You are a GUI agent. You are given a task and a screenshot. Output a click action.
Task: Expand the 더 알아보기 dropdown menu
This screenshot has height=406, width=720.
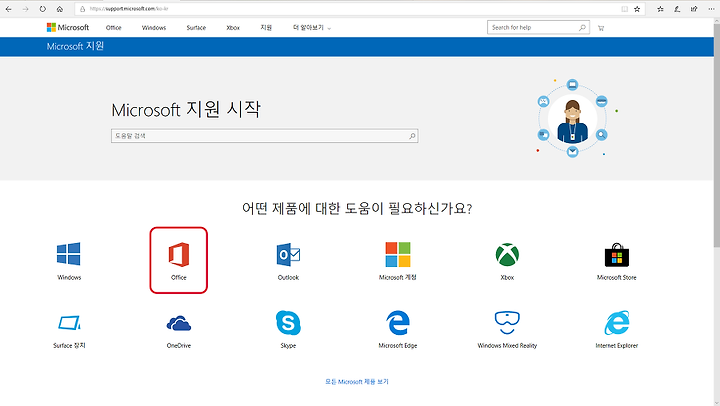click(312, 28)
